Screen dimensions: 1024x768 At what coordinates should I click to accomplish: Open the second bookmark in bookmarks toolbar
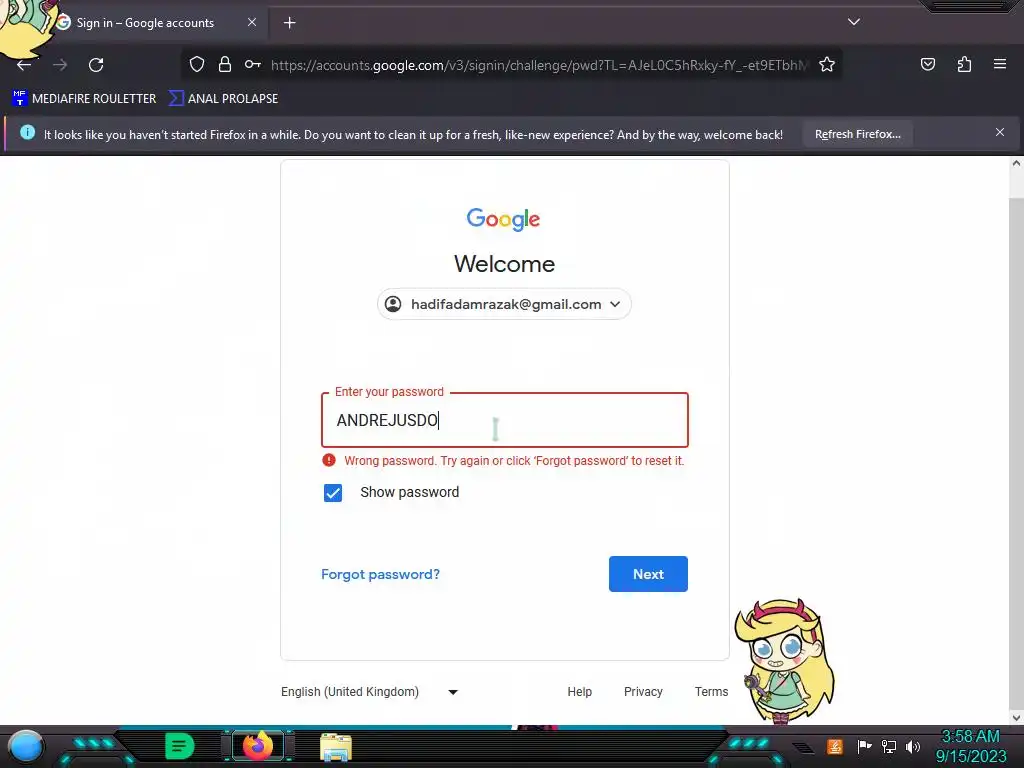223,99
